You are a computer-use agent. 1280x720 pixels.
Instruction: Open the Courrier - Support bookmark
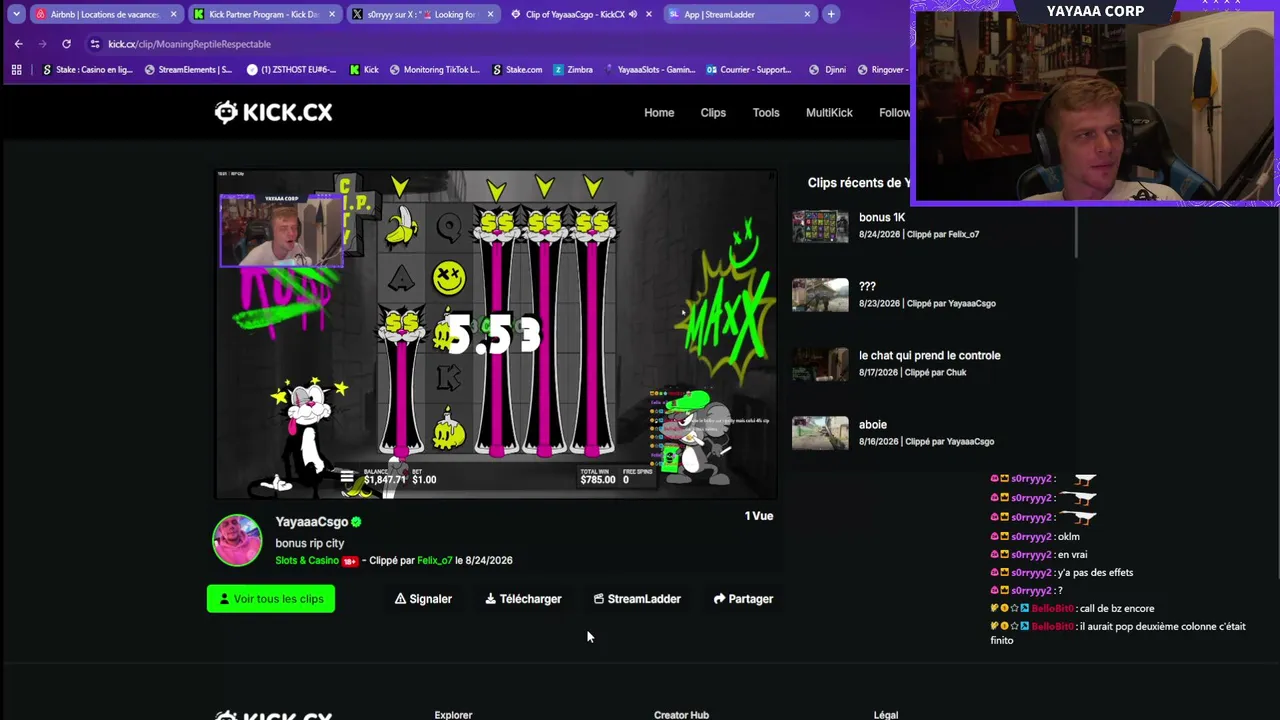coord(749,70)
